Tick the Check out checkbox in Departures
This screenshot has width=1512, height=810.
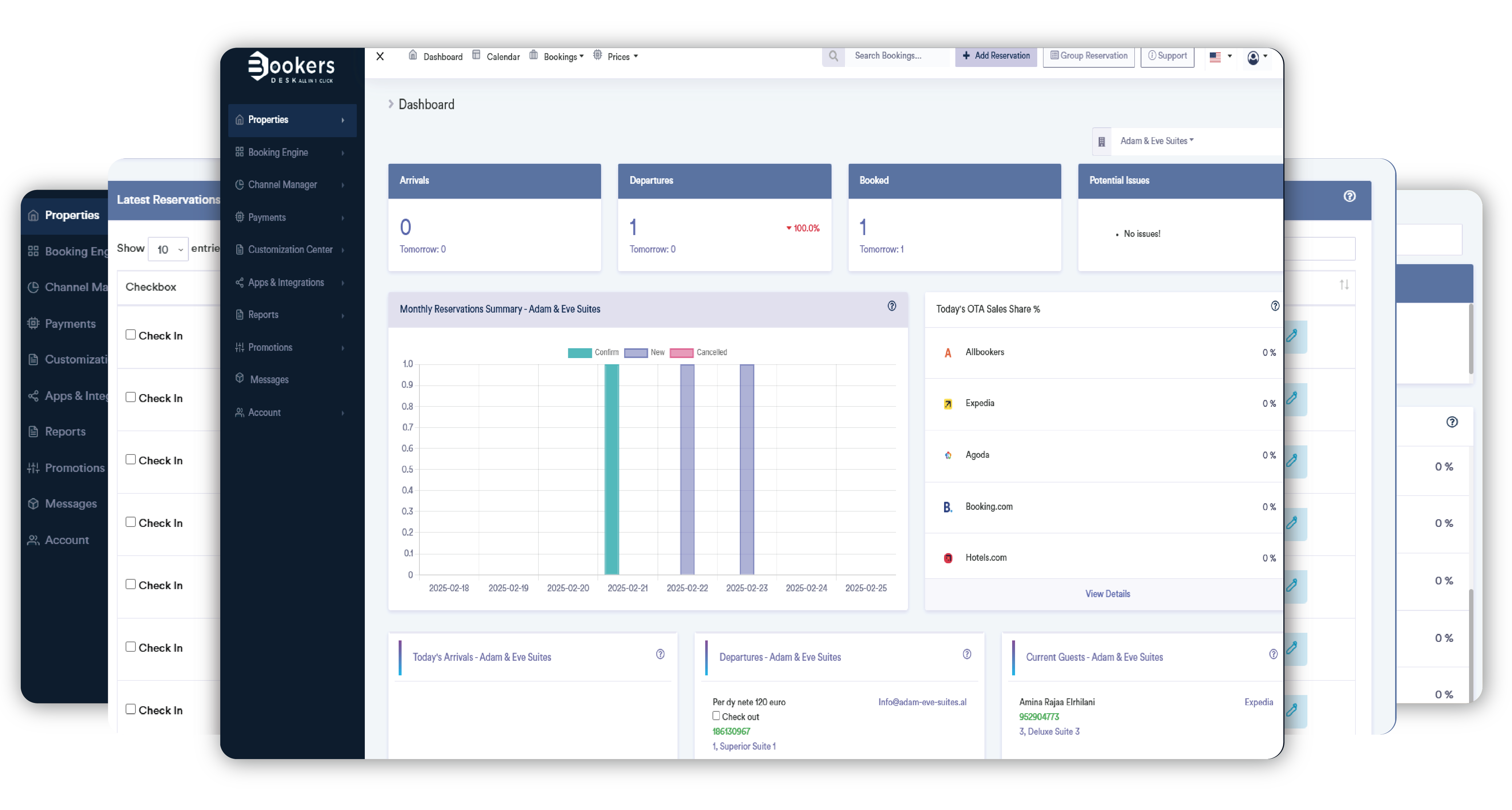pyautogui.click(x=716, y=715)
